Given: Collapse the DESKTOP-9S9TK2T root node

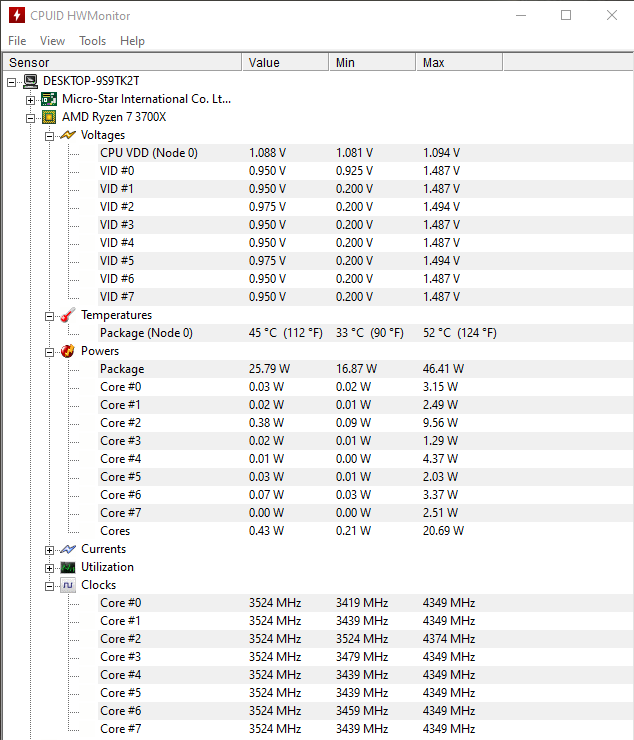Looking at the screenshot, I should pos(12,82).
